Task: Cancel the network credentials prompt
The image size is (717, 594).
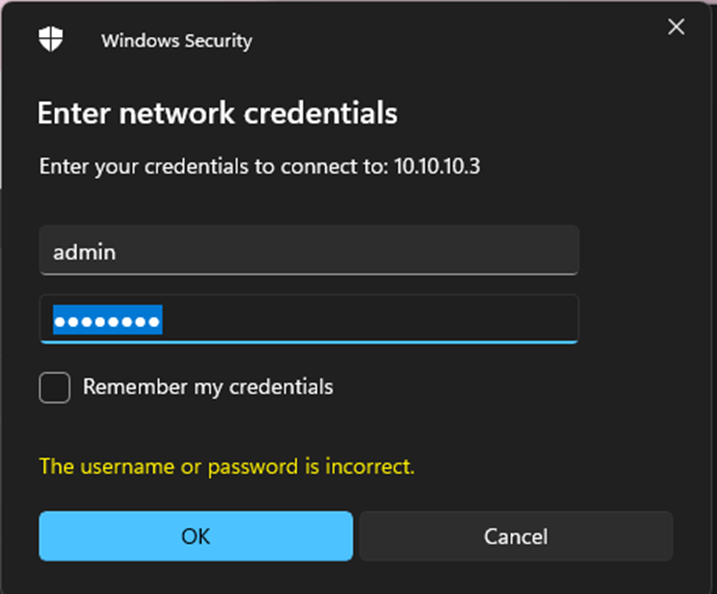Action: [516, 536]
